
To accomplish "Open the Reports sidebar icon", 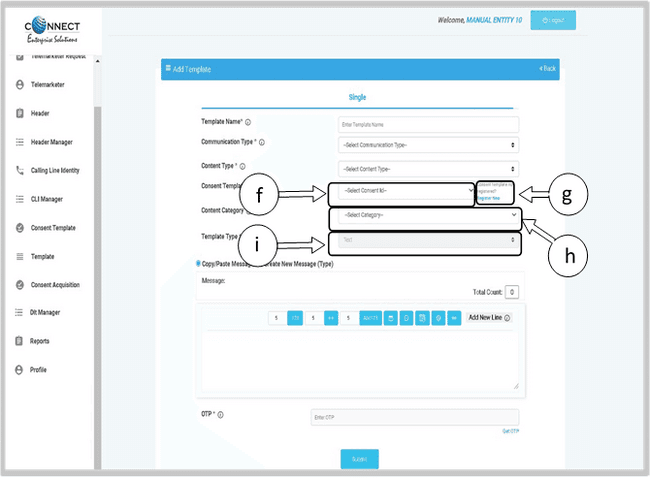I will [x=20, y=341].
